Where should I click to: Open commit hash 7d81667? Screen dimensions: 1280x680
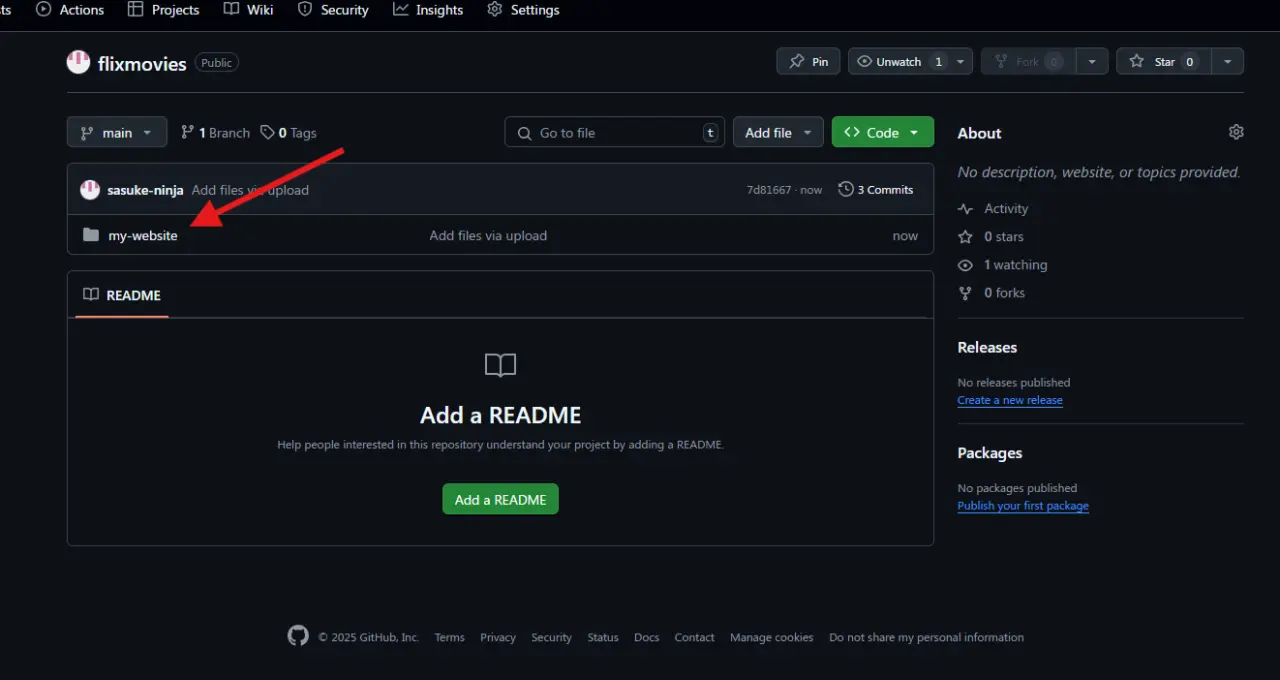coord(769,190)
